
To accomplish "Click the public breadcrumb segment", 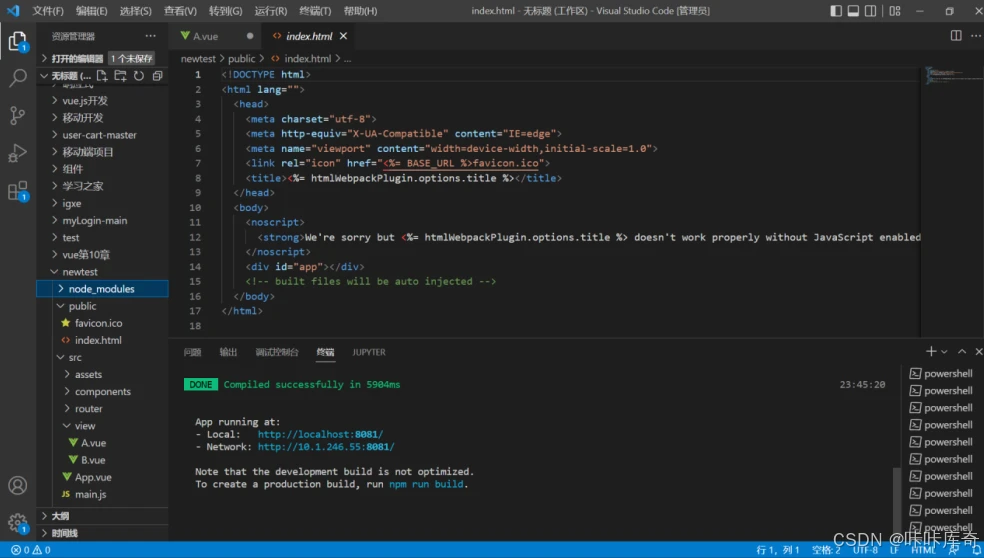I will pos(242,58).
